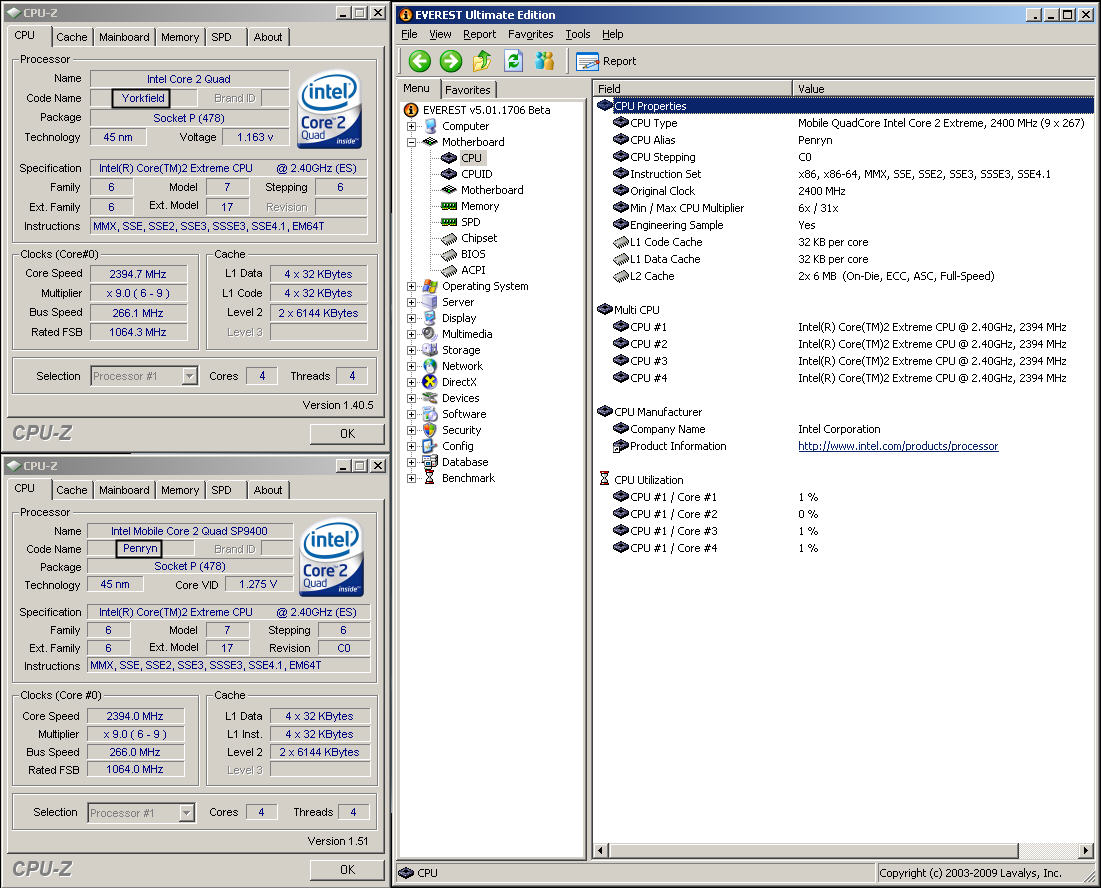This screenshot has height=888, width=1101.
Task: Select the Computer icon in tree
Action: click(x=430, y=126)
